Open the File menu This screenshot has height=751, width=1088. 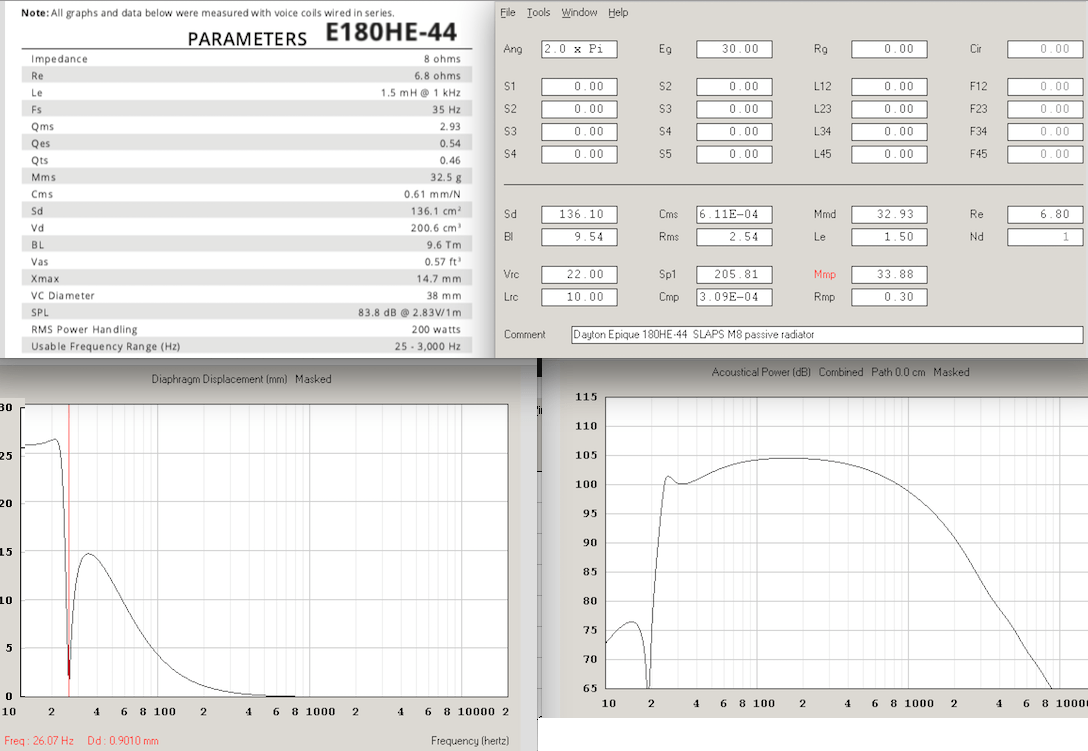508,12
